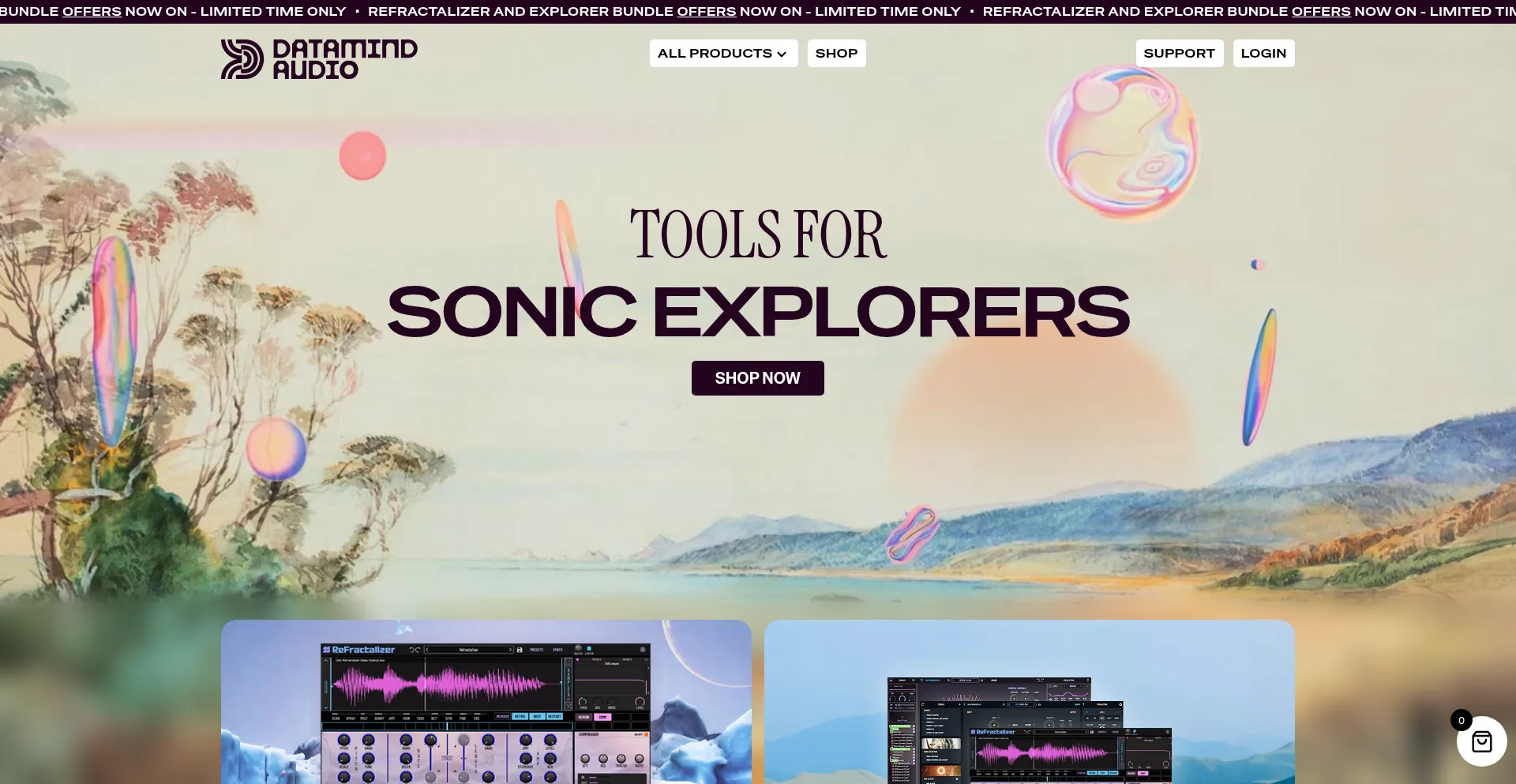
Task: Click the chevron next to All Products
Action: tap(782, 54)
